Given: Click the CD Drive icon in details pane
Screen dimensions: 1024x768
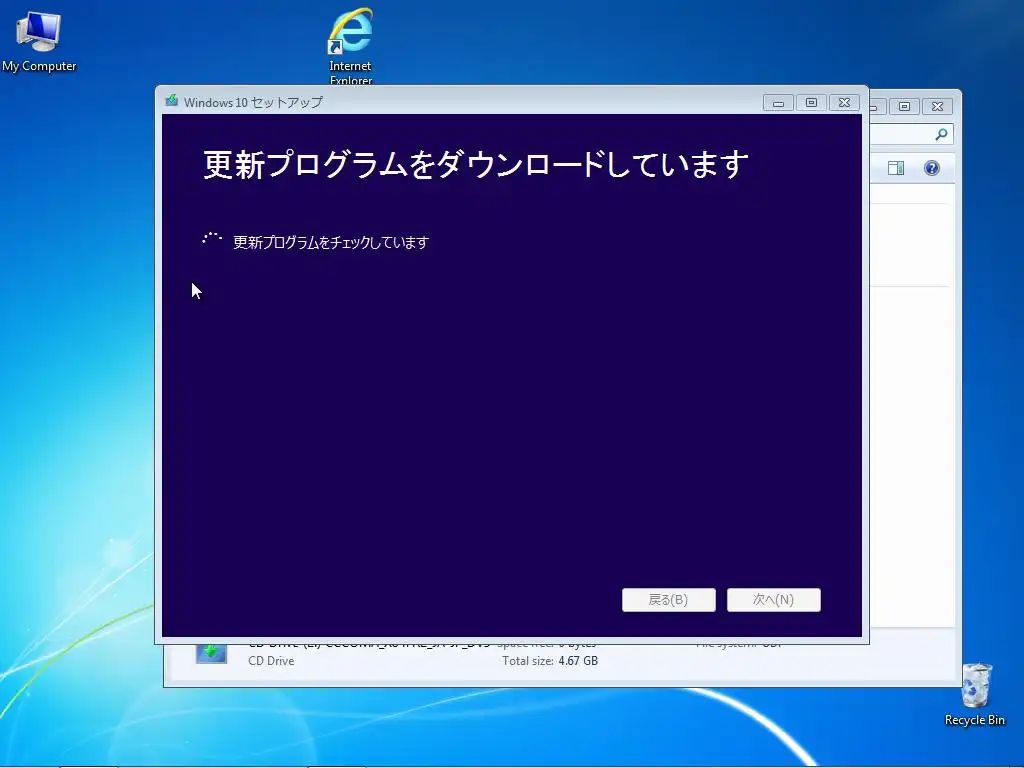Looking at the screenshot, I should [x=212, y=653].
